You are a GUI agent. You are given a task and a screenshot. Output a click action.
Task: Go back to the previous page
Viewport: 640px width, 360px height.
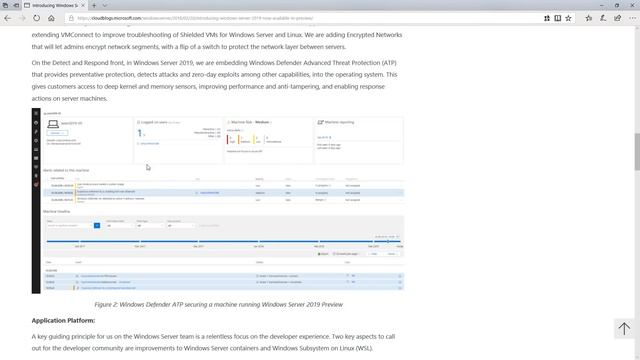(x=7, y=18)
